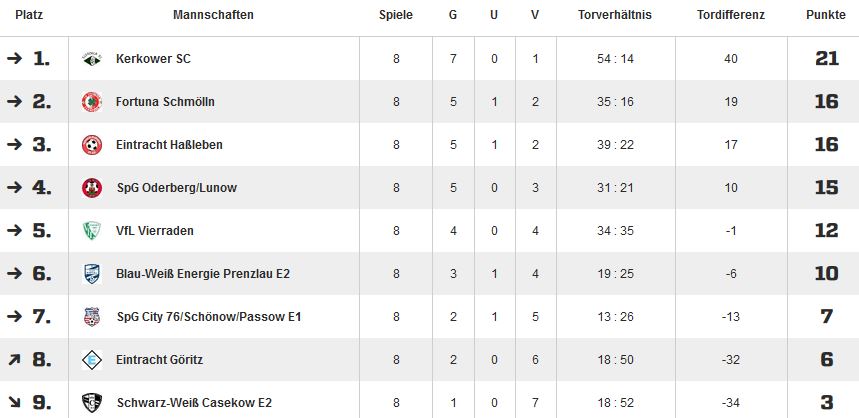Open the Schwarz-Weiß Casekow E2 team link
The image size is (859, 418).
[194, 403]
